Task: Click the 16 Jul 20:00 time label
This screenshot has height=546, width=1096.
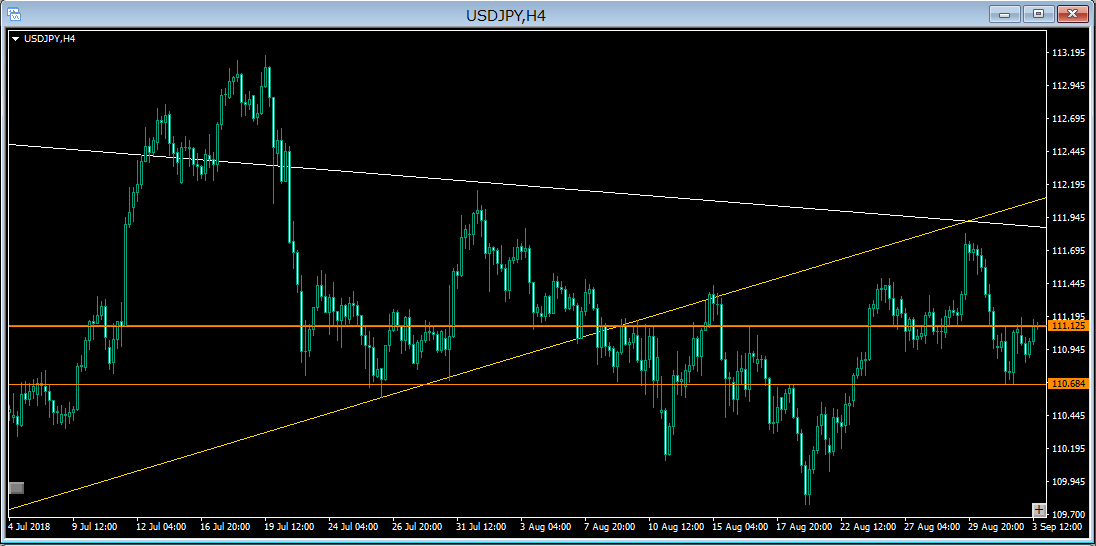Action: pyautogui.click(x=226, y=526)
